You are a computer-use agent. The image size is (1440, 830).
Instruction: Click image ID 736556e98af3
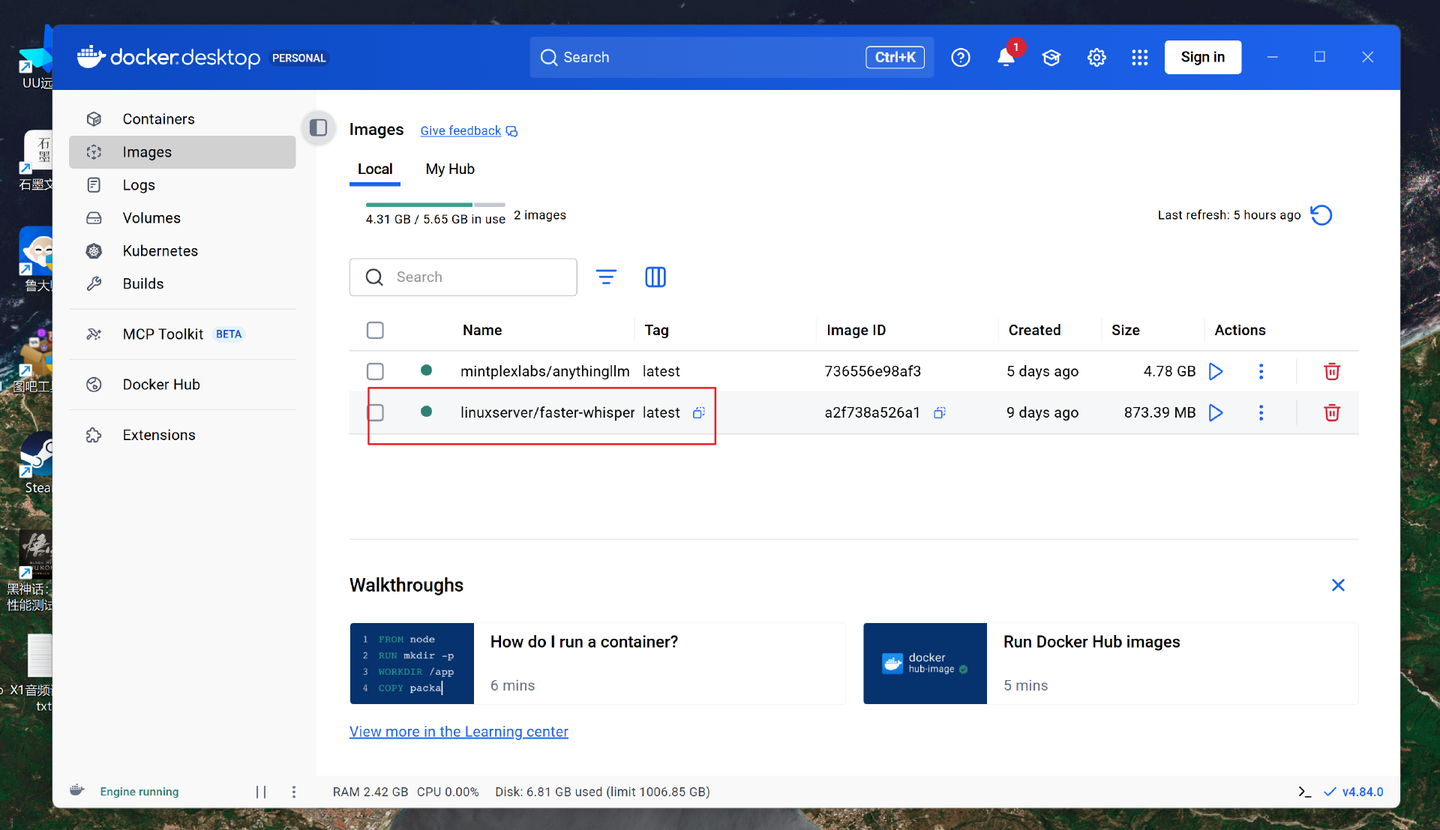[873, 372]
